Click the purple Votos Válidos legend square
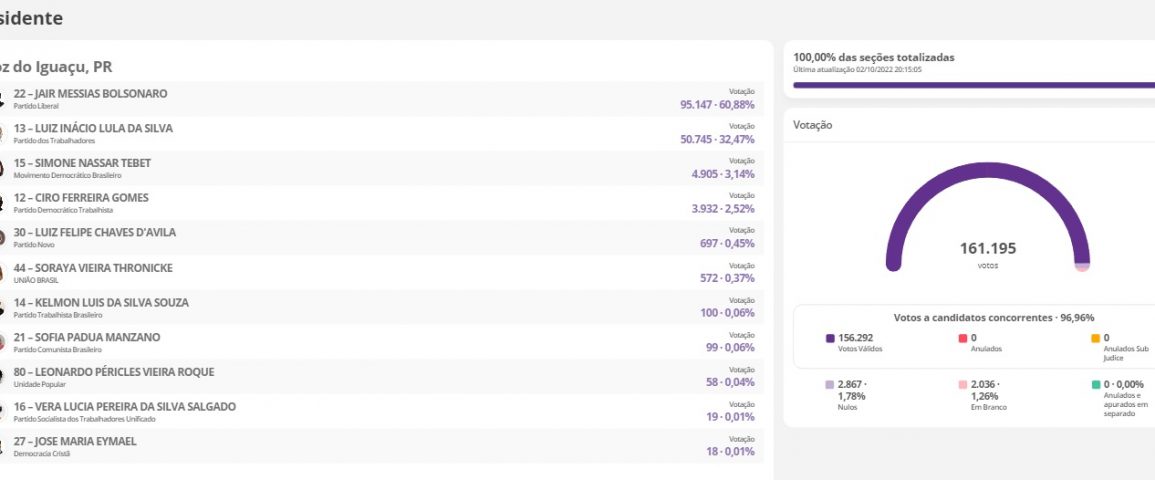 pos(830,339)
